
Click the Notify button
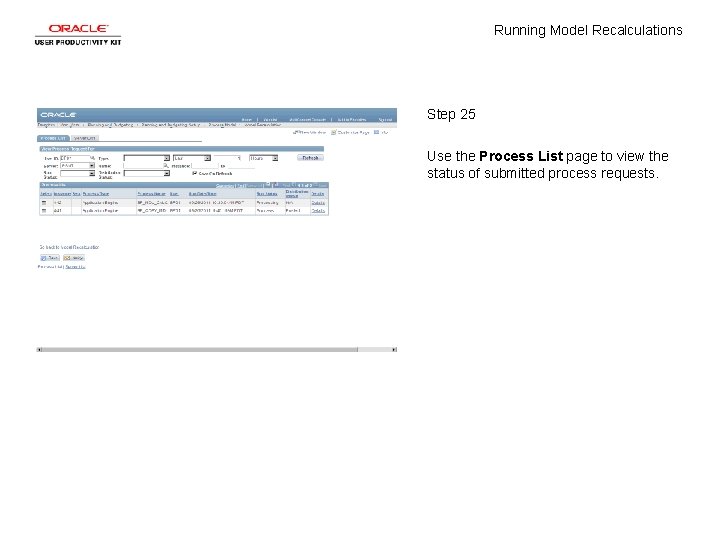click(74, 258)
